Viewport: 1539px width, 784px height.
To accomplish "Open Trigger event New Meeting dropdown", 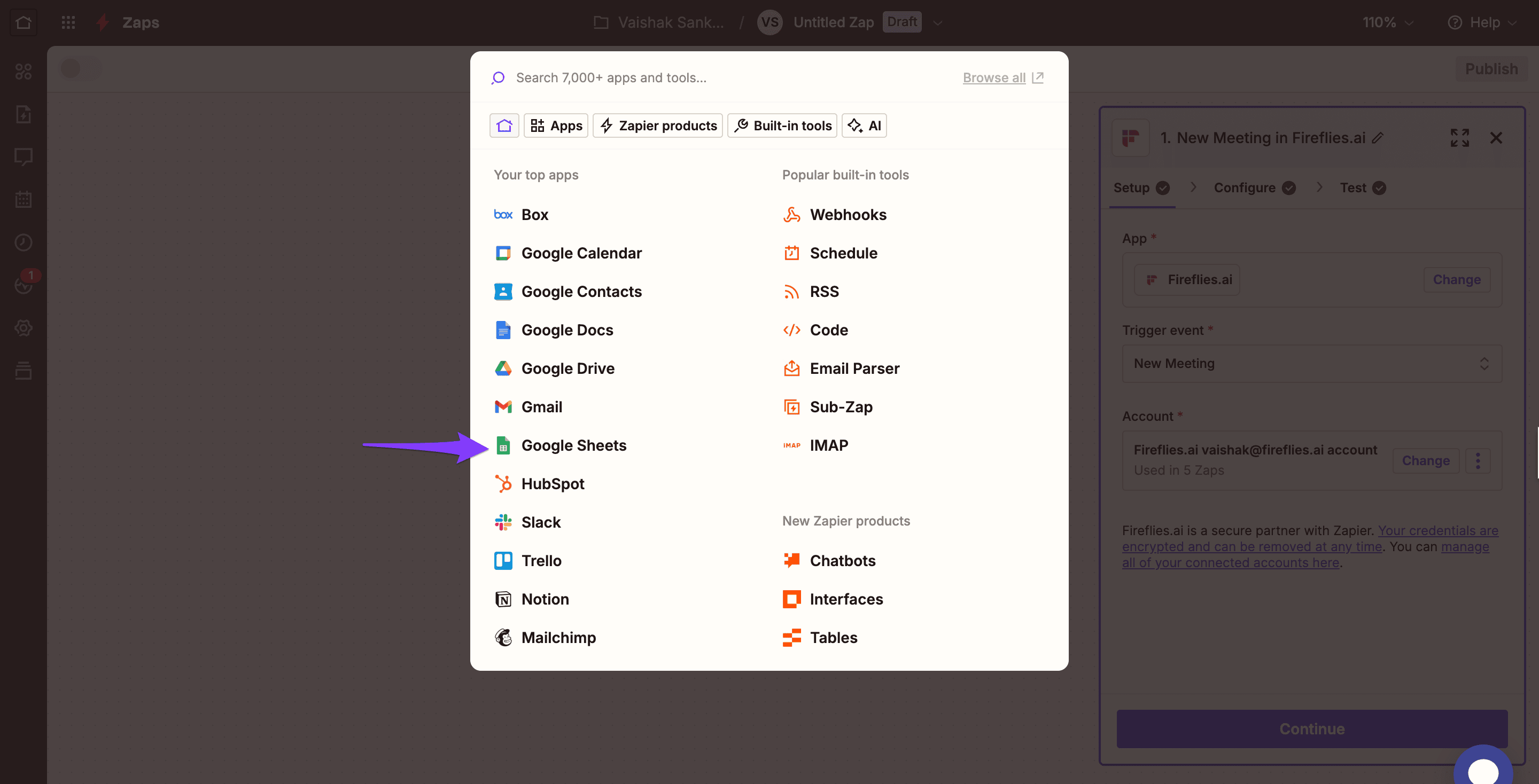I will tap(1311, 363).
